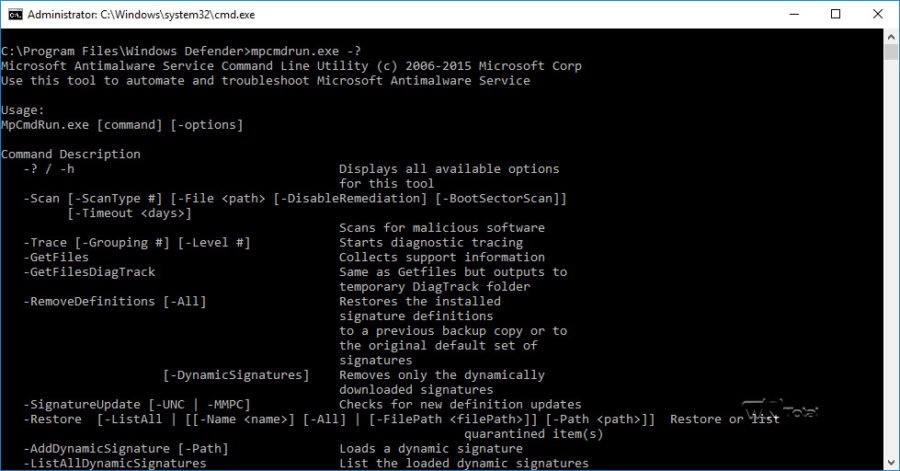Click the '-Restore [-ListAll |' command line

[x=339, y=419]
